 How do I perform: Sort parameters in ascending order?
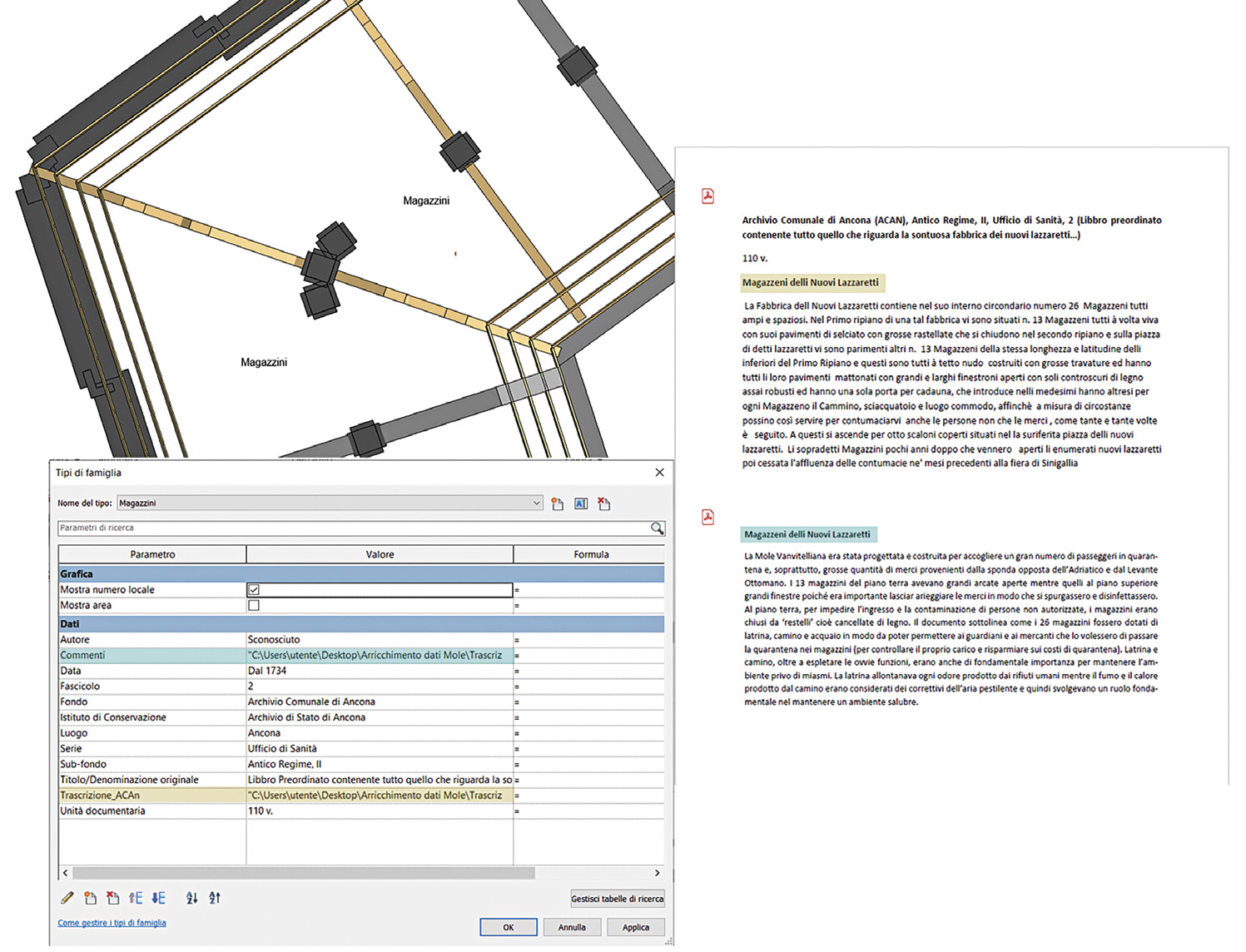tap(192, 898)
